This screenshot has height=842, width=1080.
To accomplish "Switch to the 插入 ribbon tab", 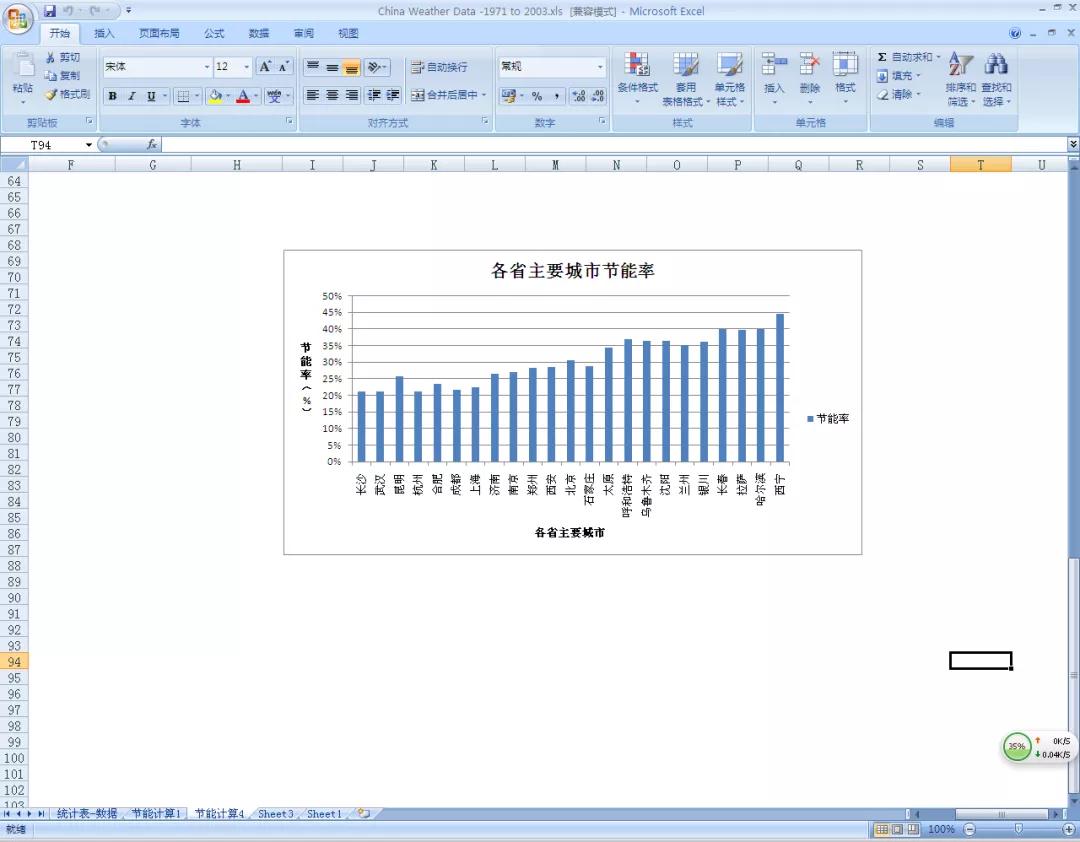I will pos(104,33).
